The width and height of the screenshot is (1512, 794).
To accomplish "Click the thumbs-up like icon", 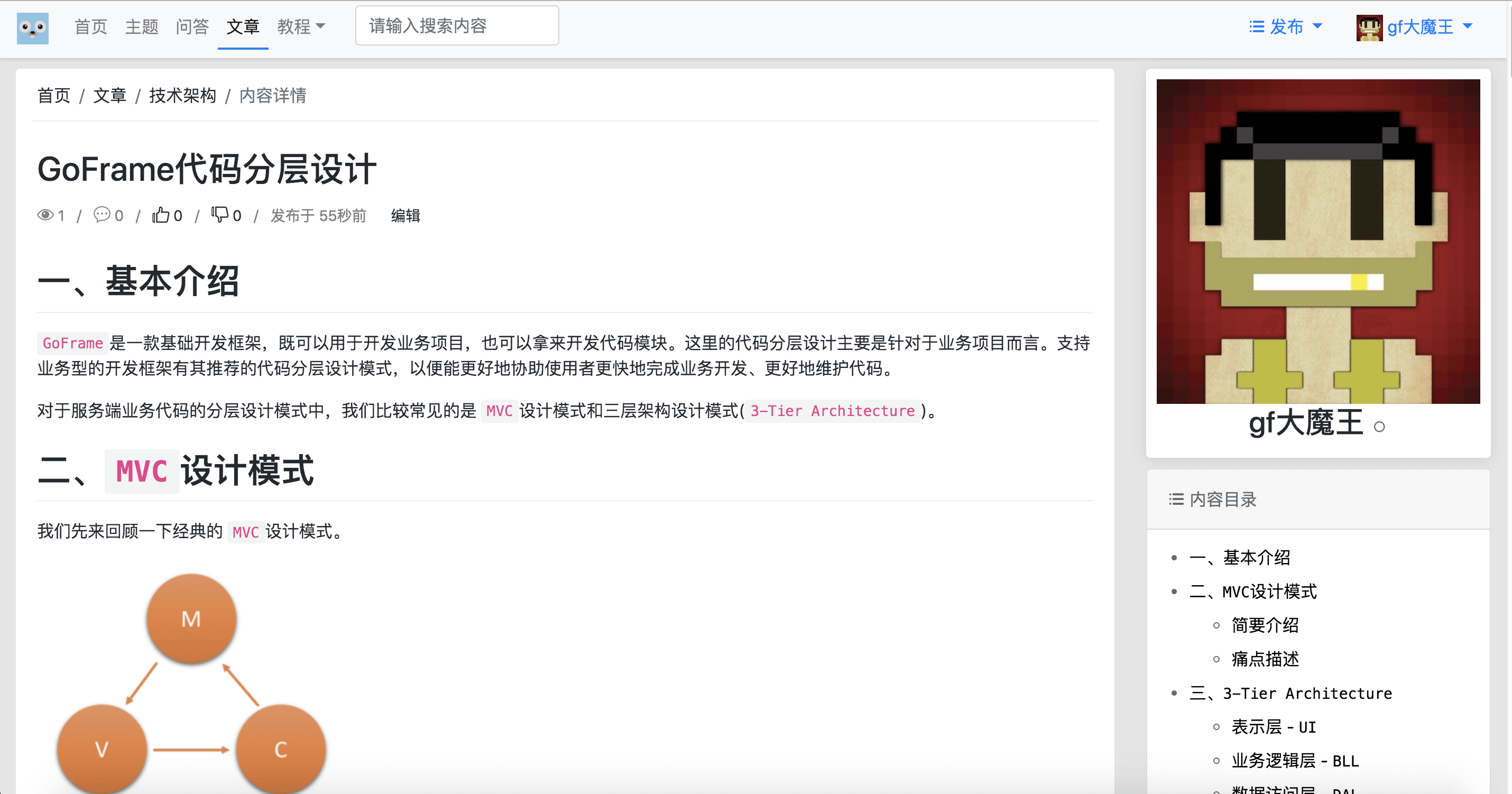I will coord(160,215).
